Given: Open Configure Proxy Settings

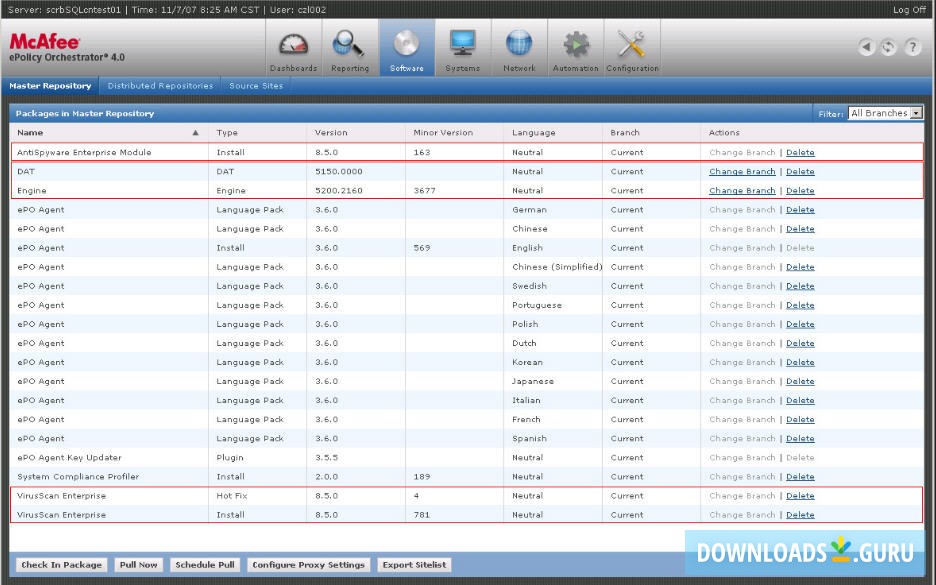Looking at the screenshot, I should pyautogui.click(x=309, y=565).
